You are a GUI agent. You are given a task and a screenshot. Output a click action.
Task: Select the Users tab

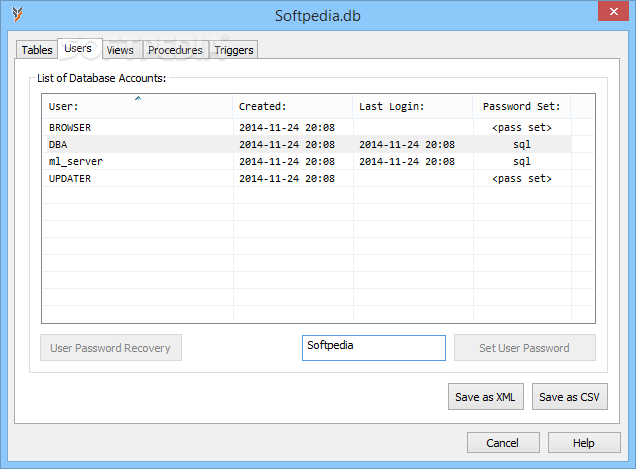click(x=80, y=49)
